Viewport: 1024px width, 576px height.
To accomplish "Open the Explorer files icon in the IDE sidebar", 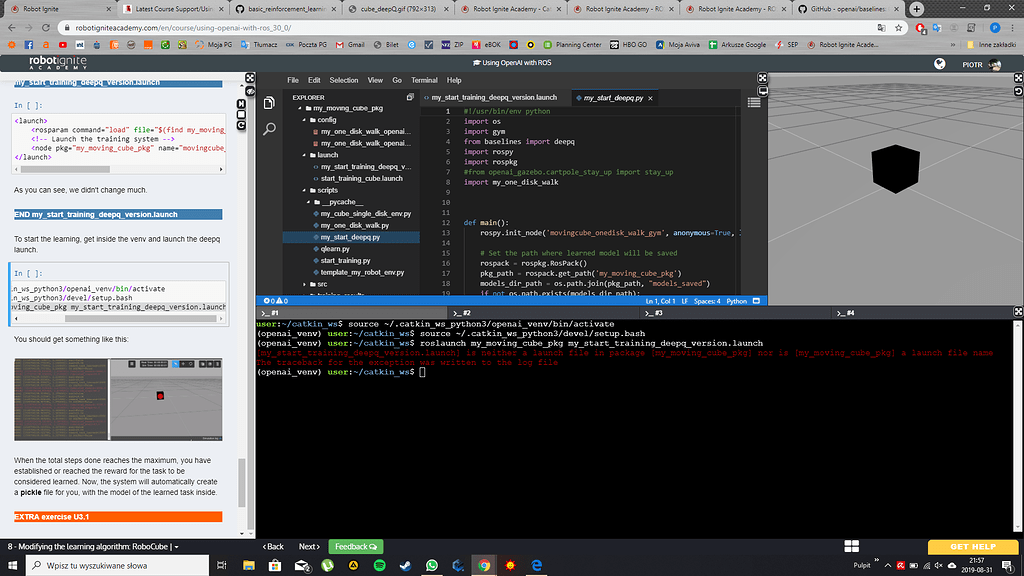I will tap(270, 100).
